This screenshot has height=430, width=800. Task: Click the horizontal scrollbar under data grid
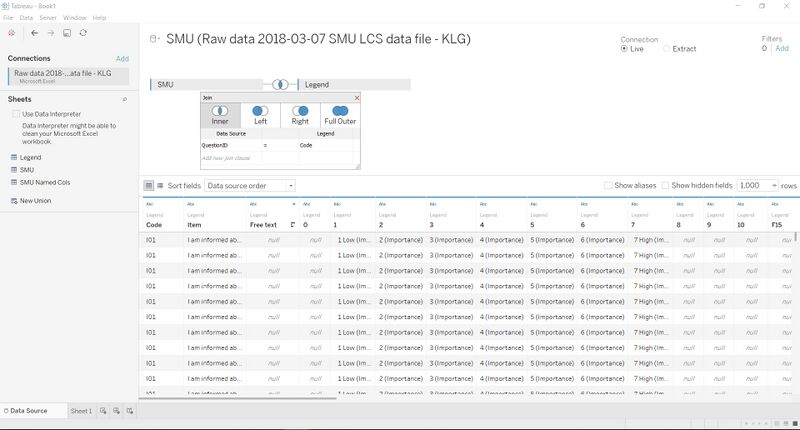pyautogui.click(x=238, y=398)
